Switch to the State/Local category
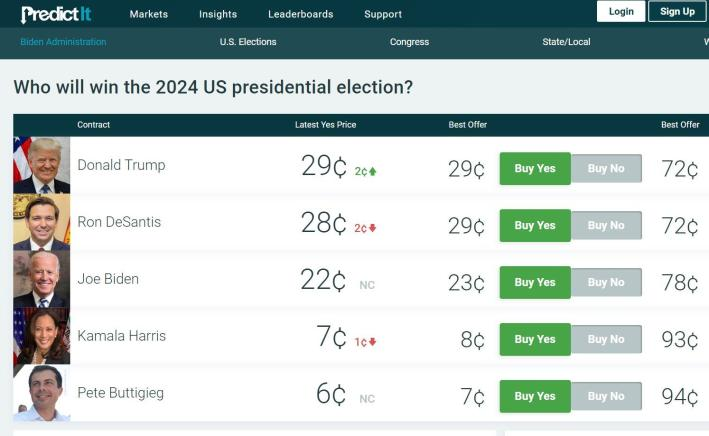The image size is (709, 436). 566,42
